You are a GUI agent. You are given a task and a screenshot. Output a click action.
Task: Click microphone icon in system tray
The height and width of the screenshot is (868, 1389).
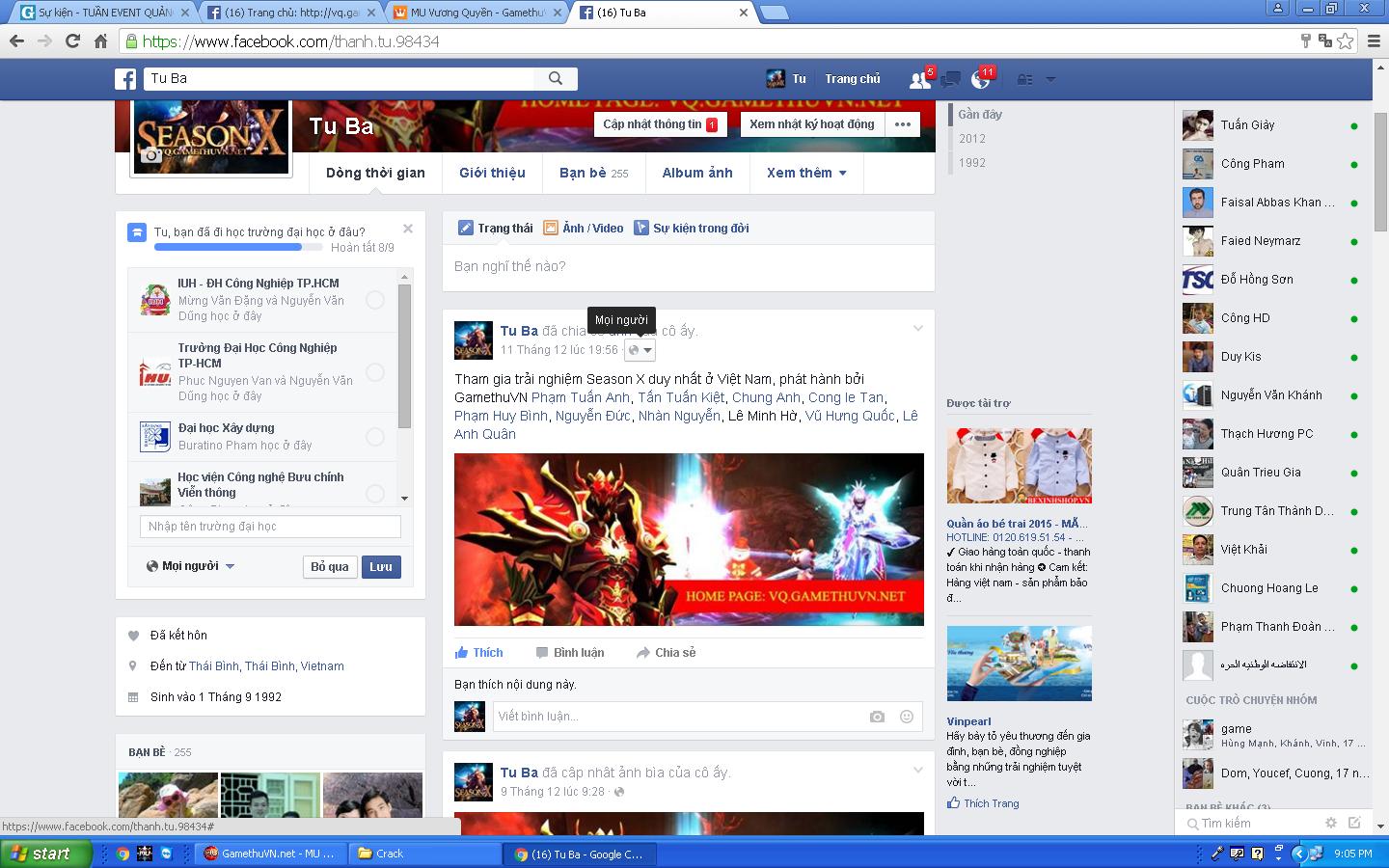coord(1218,854)
